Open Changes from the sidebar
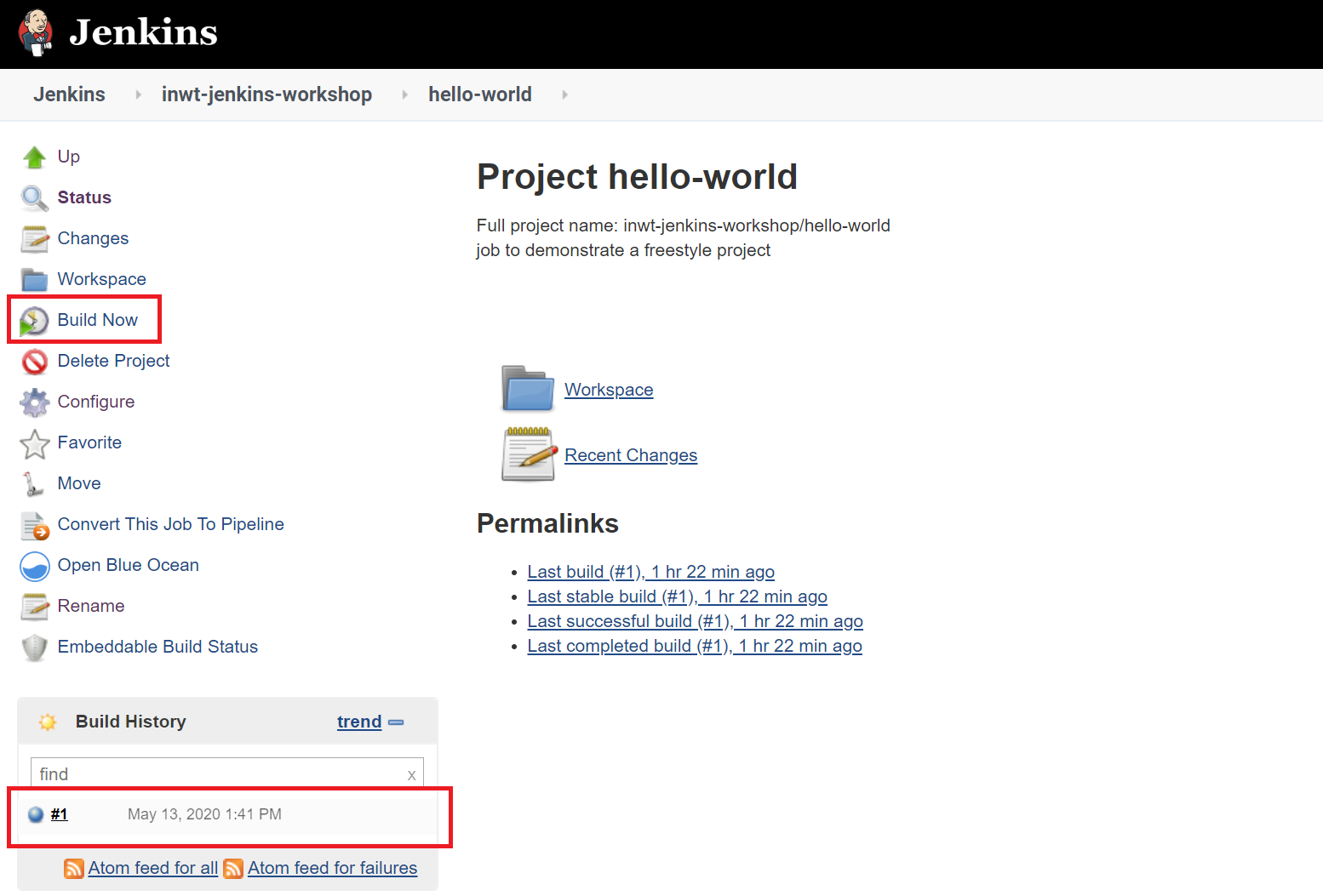Viewport: 1323px width, 896px height. 93,238
